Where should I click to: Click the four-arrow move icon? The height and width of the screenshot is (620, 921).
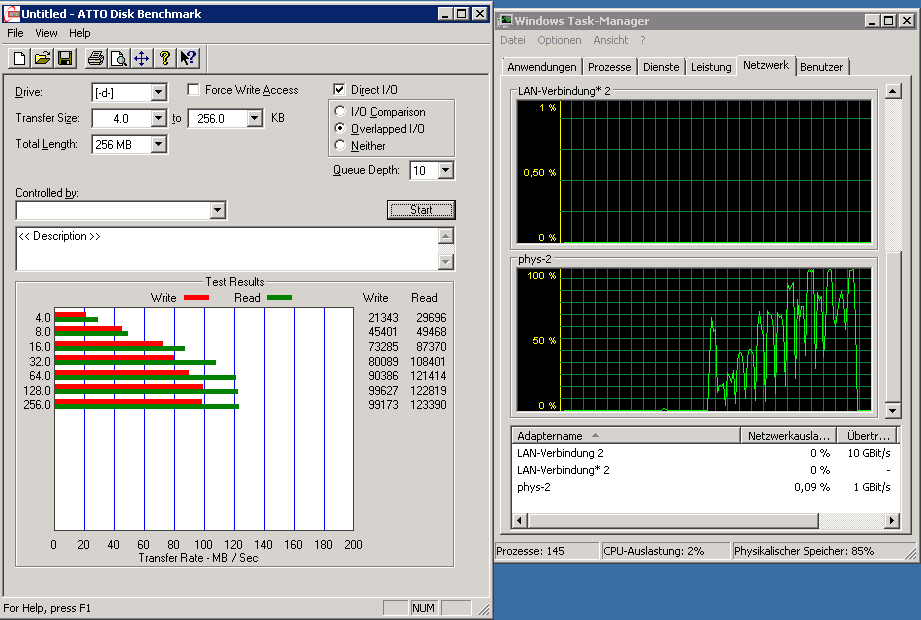pyautogui.click(x=142, y=58)
